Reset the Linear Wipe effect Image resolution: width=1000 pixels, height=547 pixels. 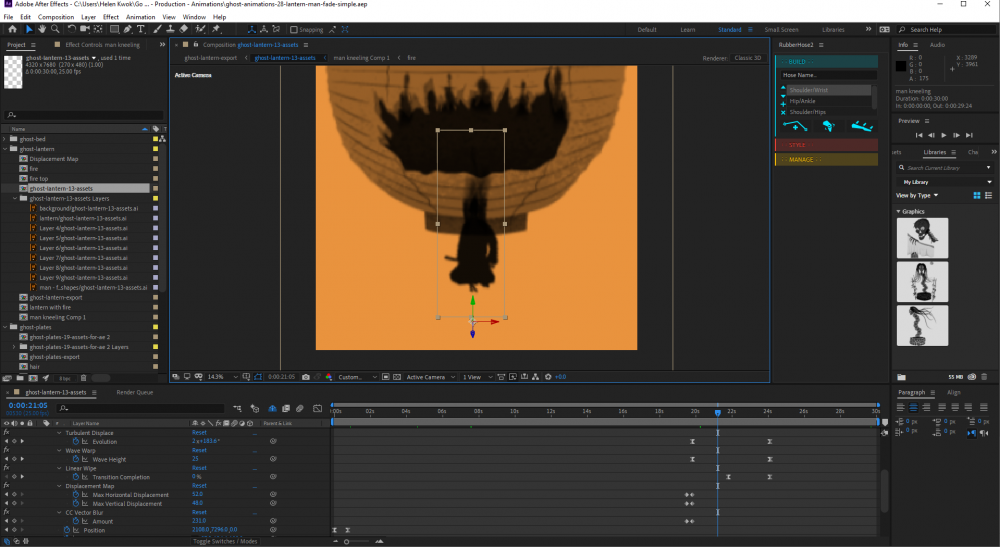[199, 468]
